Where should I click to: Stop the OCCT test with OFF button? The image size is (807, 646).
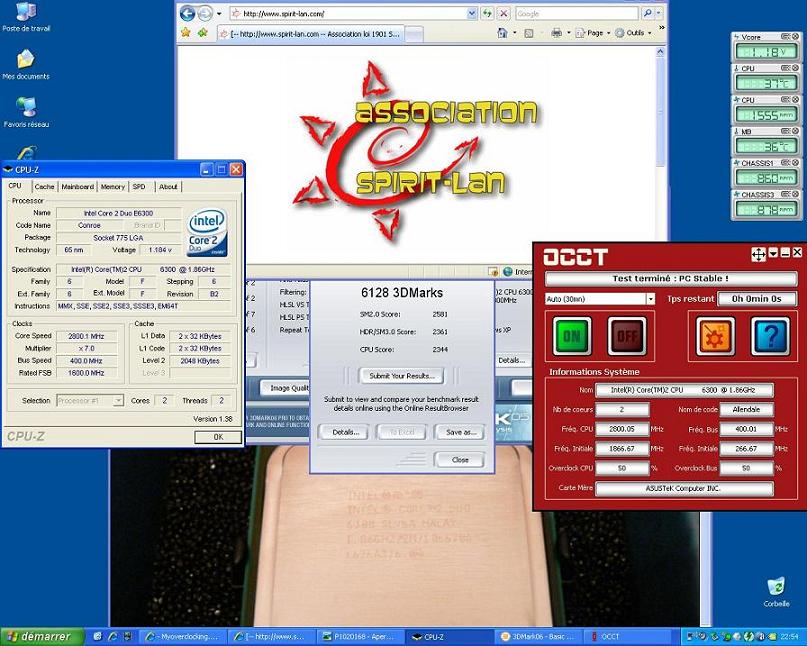627,337
